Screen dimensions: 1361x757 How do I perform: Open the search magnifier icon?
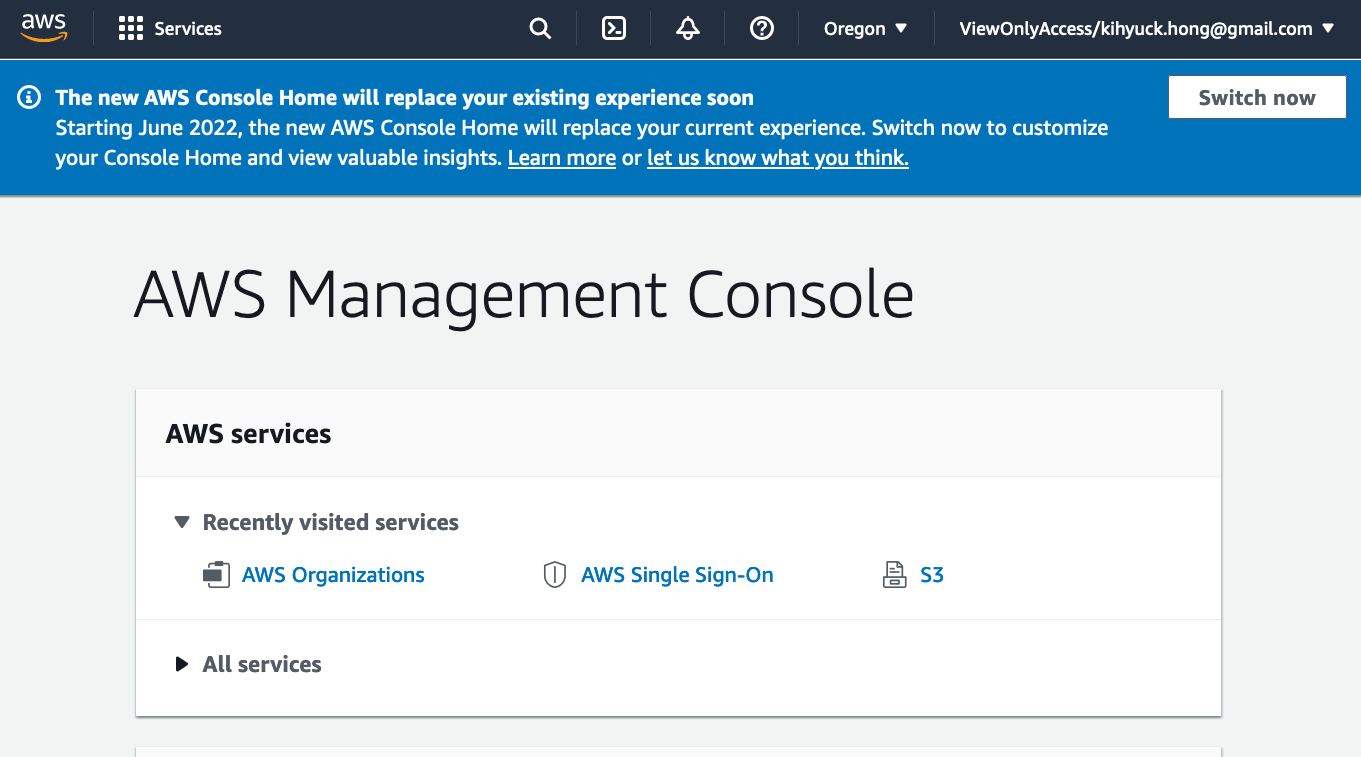tap(540, 29)
